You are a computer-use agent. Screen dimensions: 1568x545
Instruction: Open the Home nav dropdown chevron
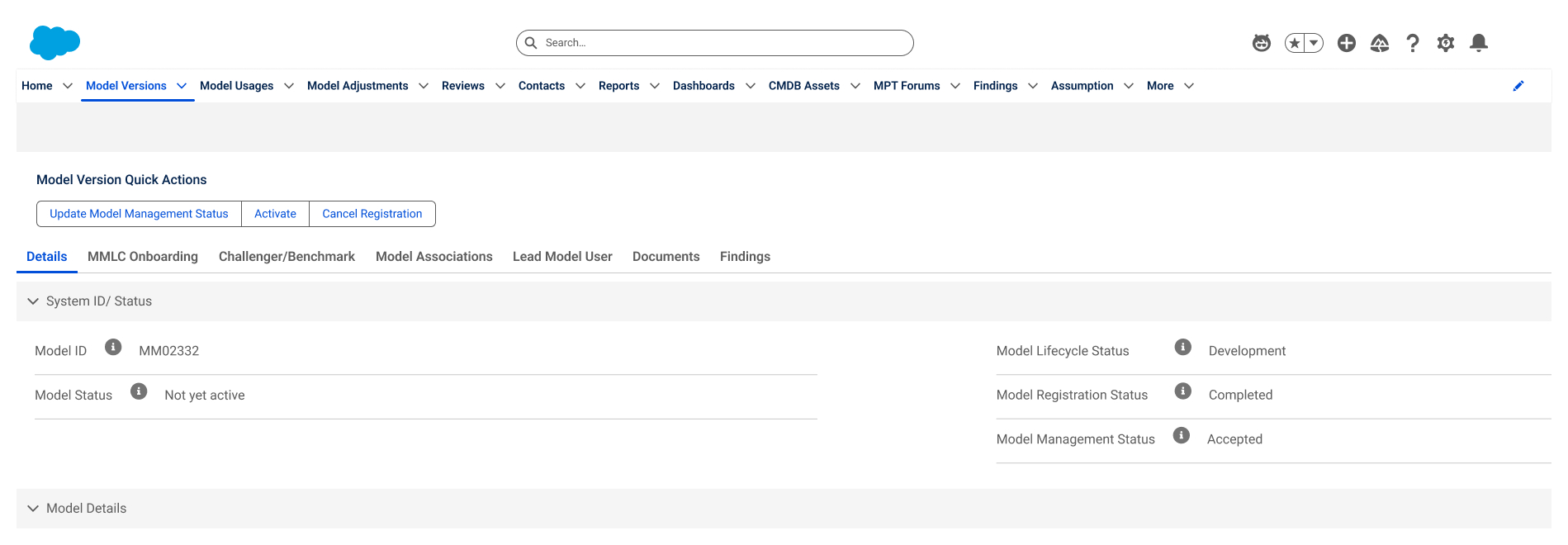68,86
